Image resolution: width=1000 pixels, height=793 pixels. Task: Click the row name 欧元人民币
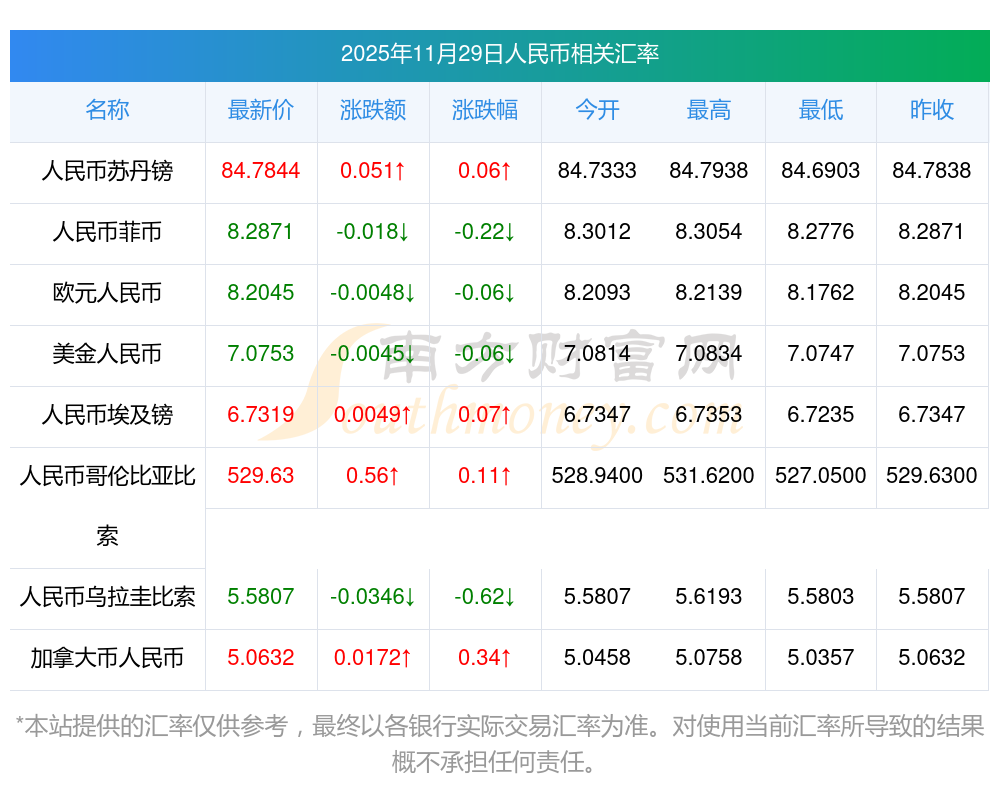coord(107,293)
